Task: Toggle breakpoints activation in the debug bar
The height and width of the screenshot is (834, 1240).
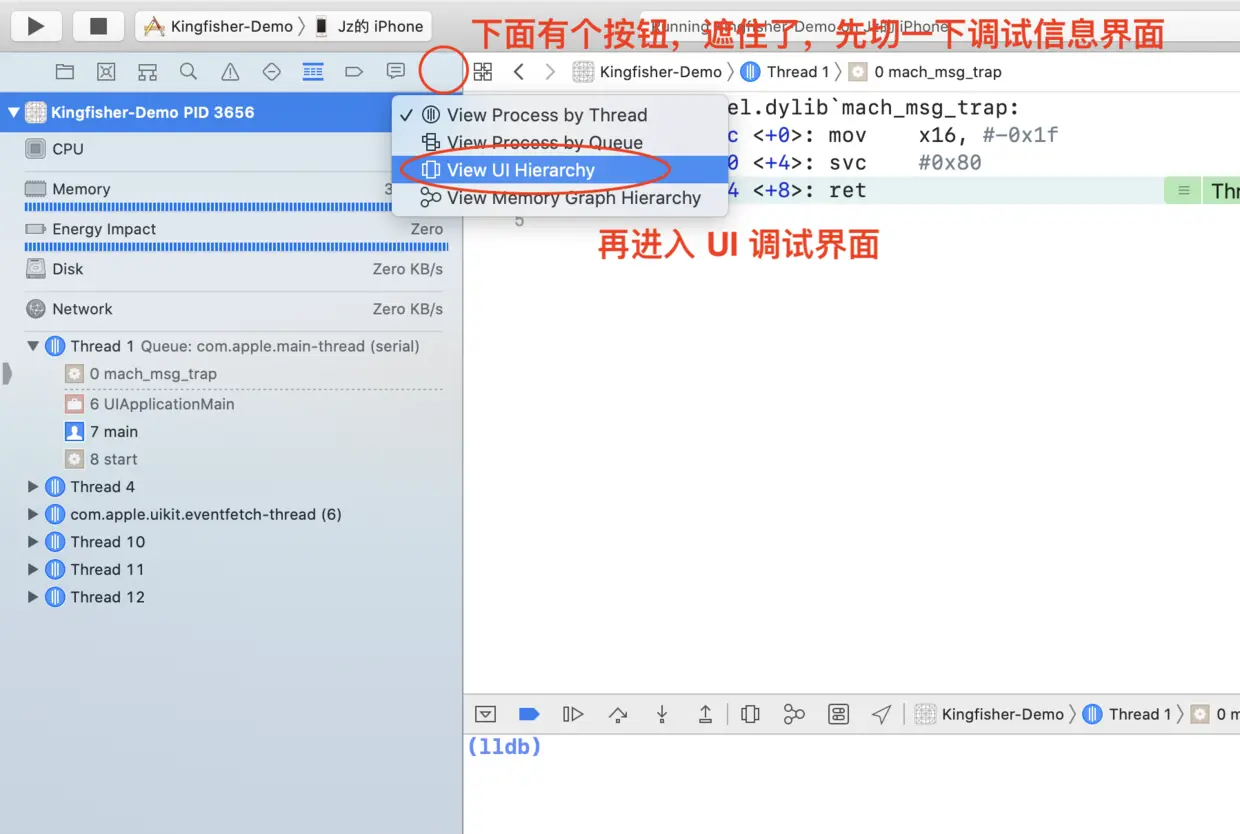Action: (529, 714)
